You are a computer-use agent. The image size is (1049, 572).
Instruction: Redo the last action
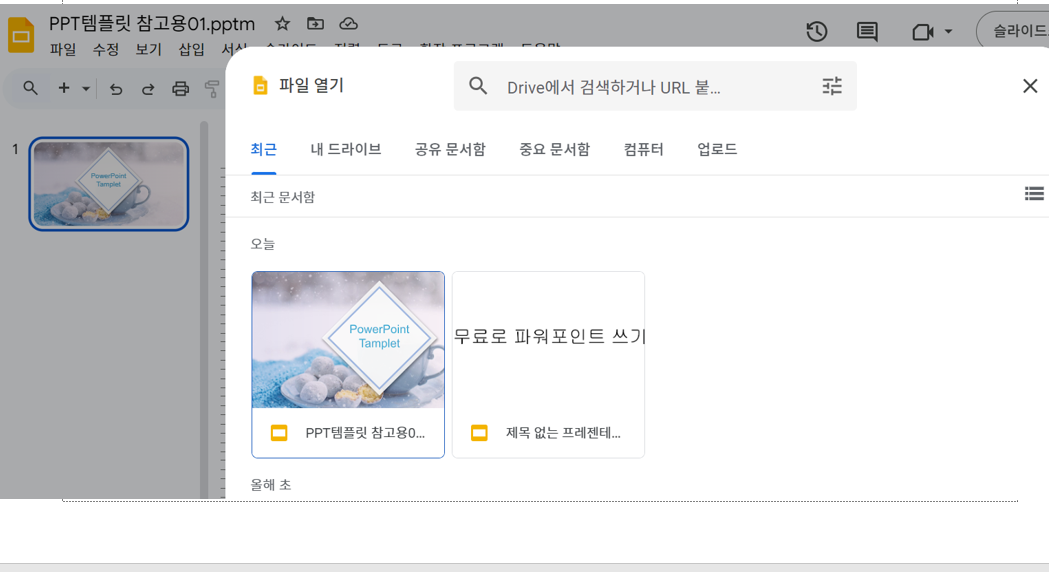coord(148,88)
